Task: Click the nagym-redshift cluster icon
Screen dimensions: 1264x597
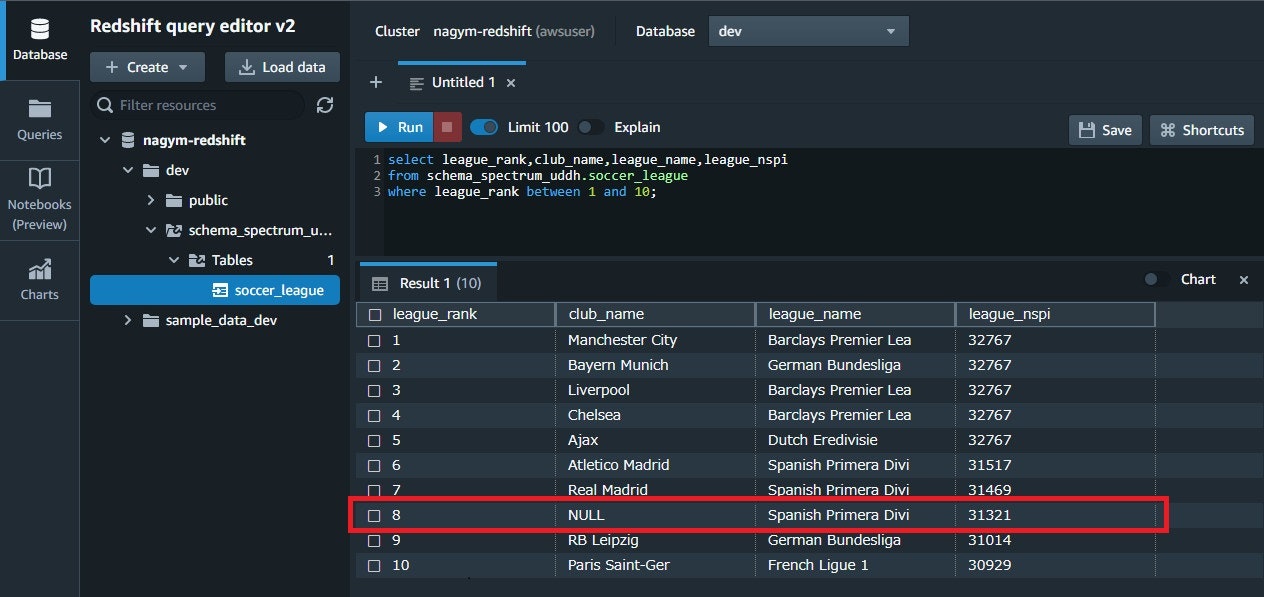Action: tap(128, 140)
